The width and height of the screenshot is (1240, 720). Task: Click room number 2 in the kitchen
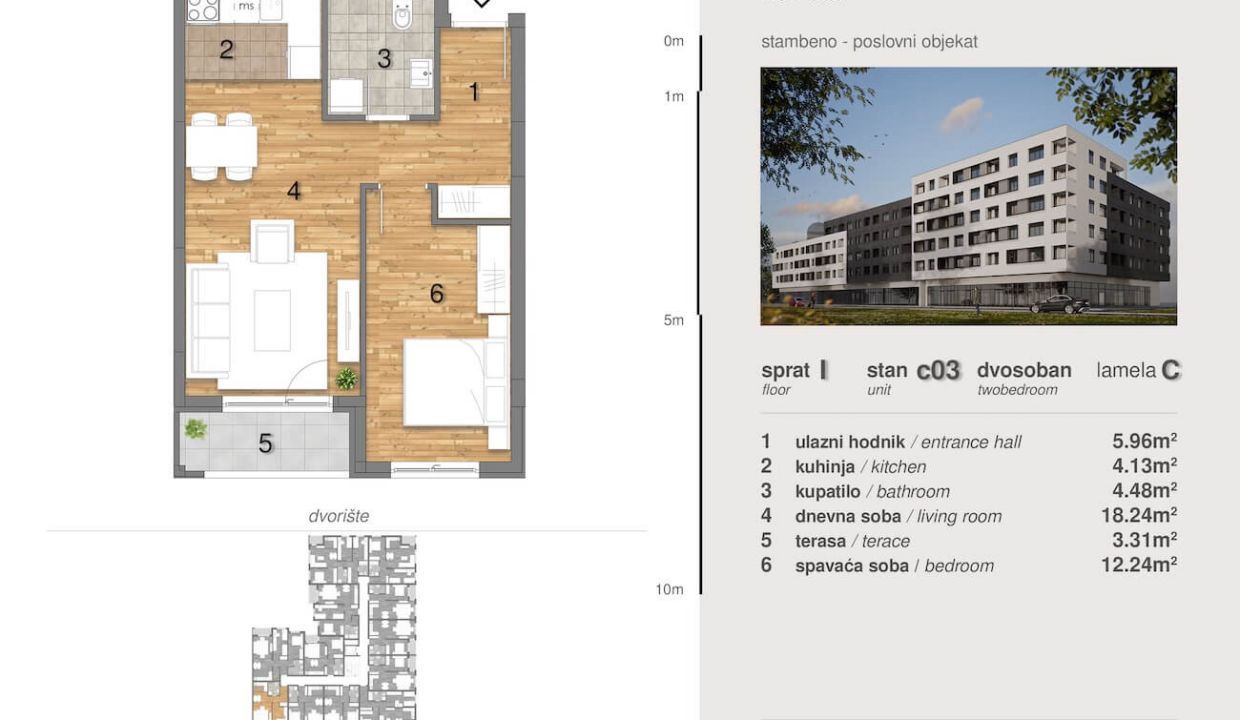coord(226,49)
